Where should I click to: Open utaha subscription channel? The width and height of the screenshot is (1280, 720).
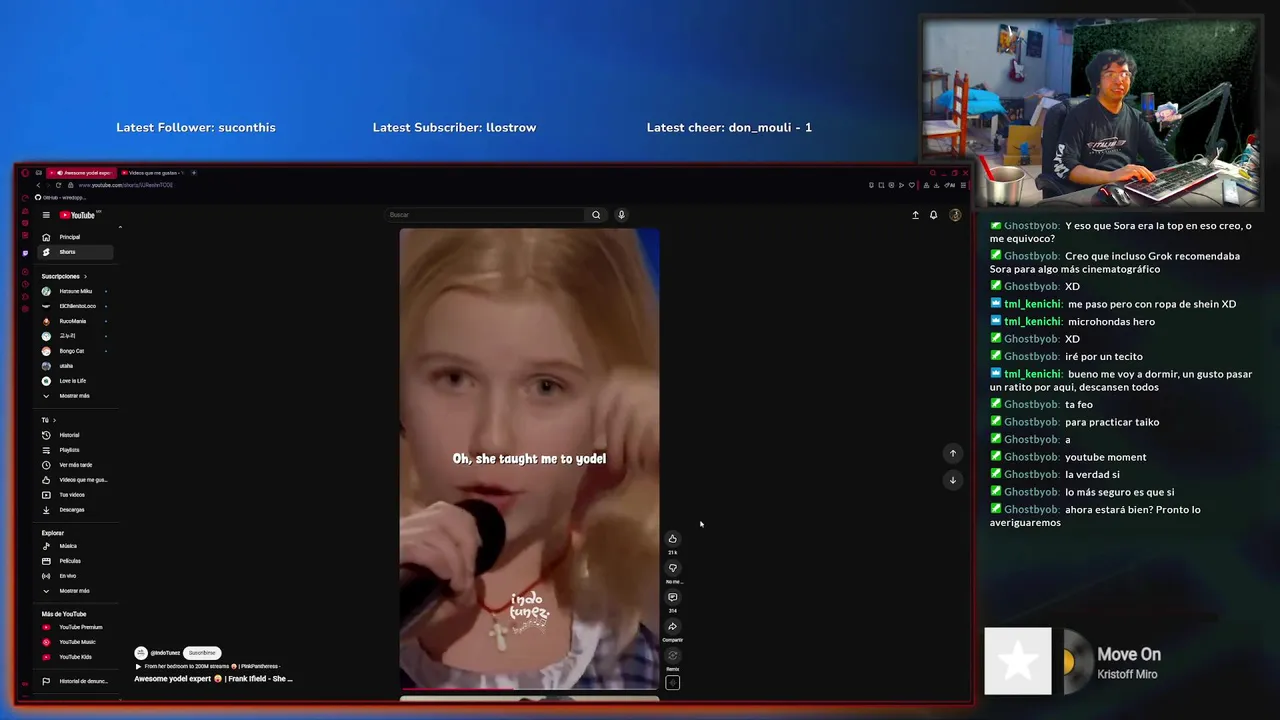coord(75,366)
